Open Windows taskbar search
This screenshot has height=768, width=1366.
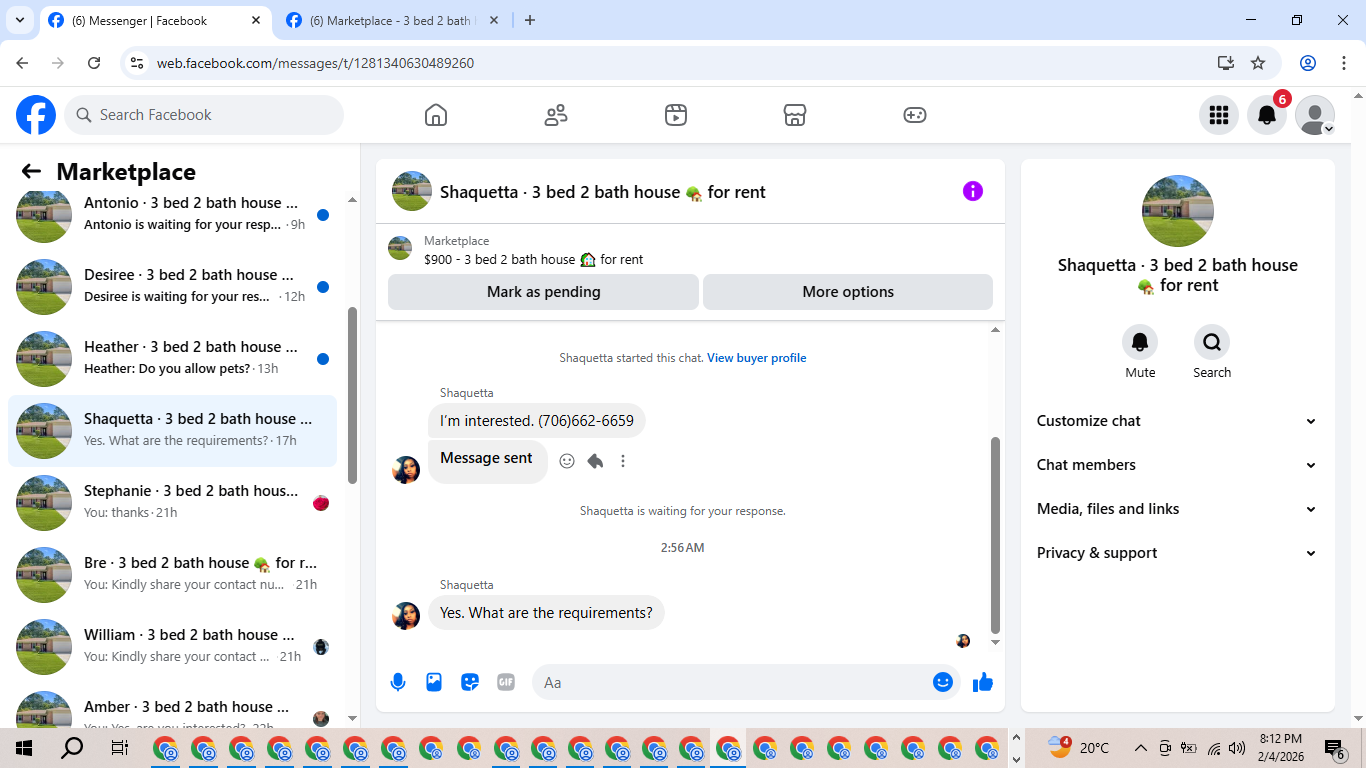pos(72,748)
